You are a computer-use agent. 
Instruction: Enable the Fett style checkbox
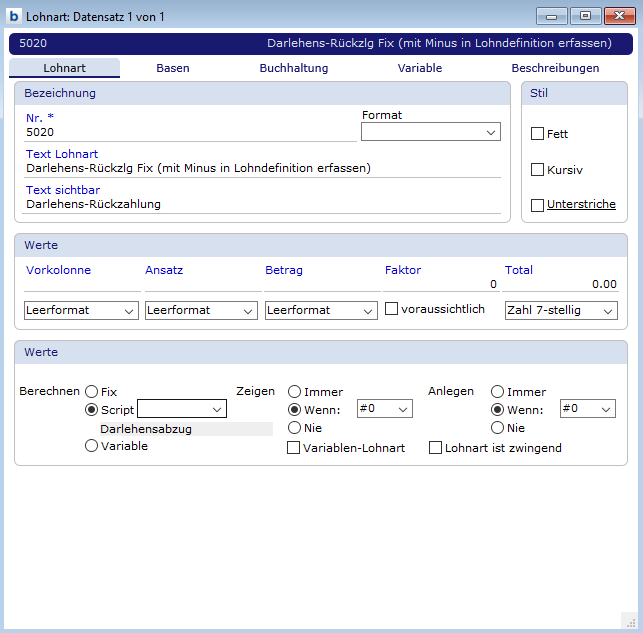[x=537, y=134]
